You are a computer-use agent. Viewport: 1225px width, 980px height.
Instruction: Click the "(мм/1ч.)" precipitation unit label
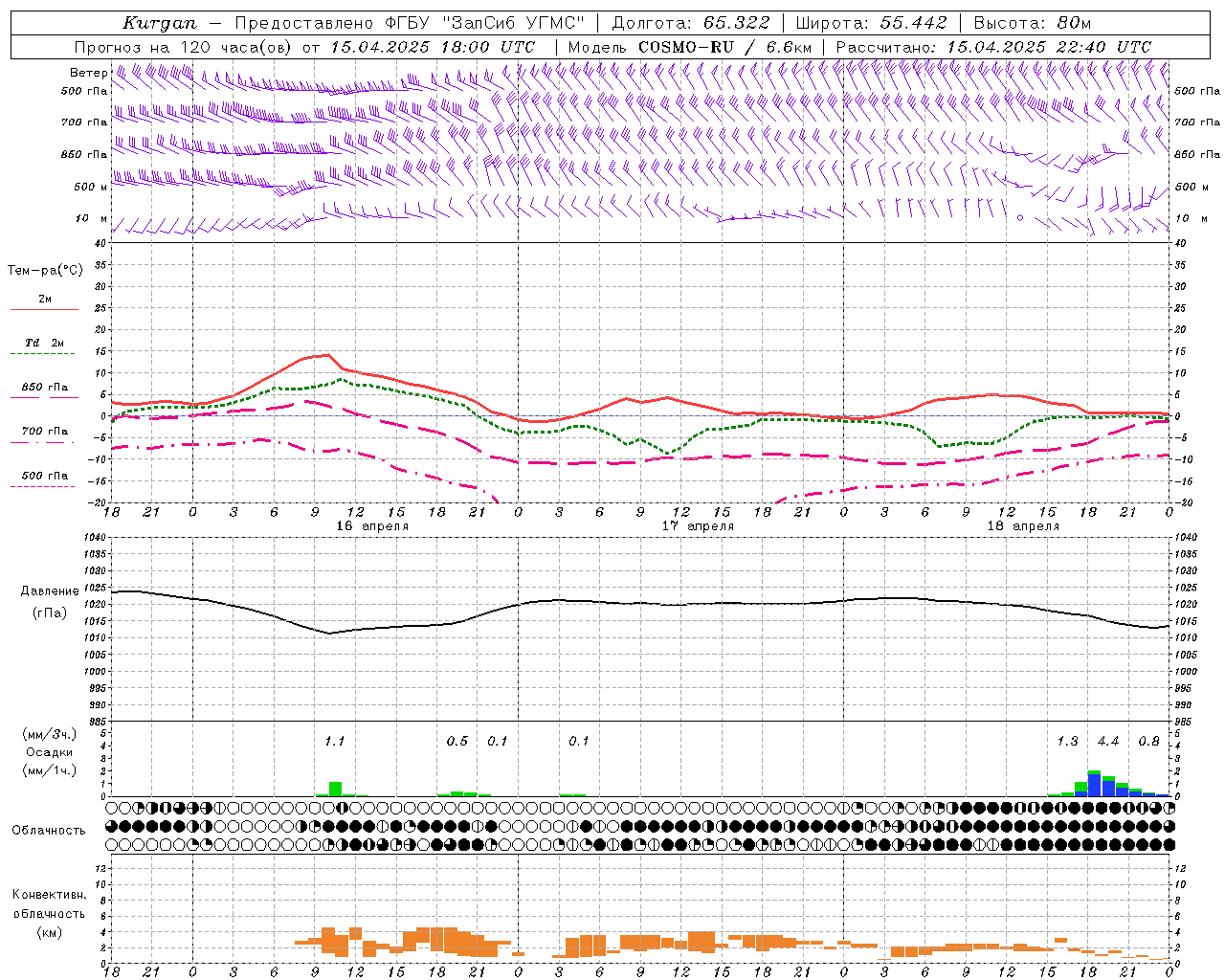(50, 770)
